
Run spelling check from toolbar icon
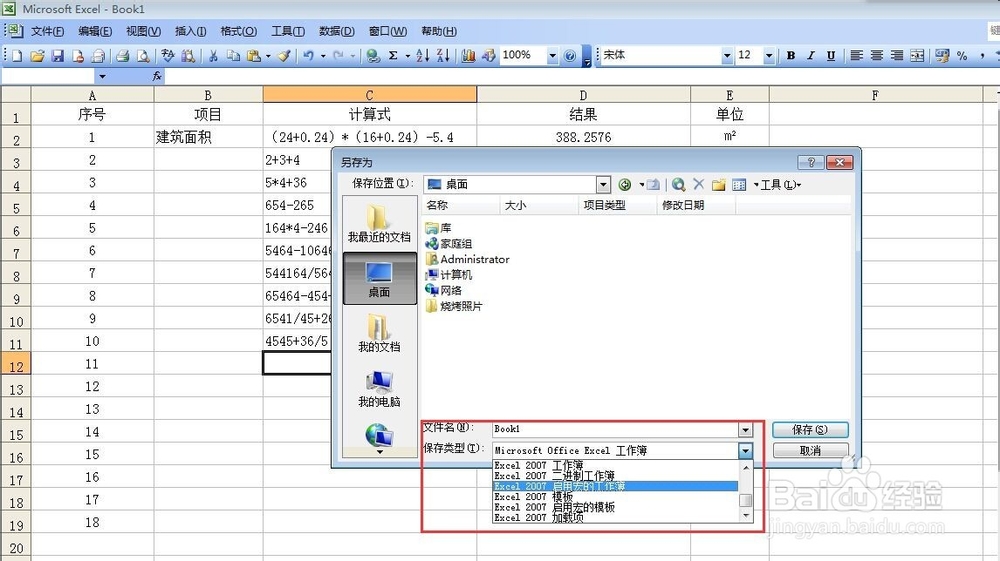(x=168, y=56)
